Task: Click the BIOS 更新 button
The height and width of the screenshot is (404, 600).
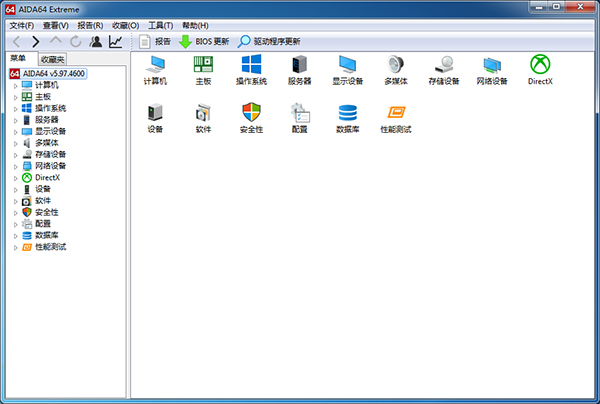Action: coord(203,41)
